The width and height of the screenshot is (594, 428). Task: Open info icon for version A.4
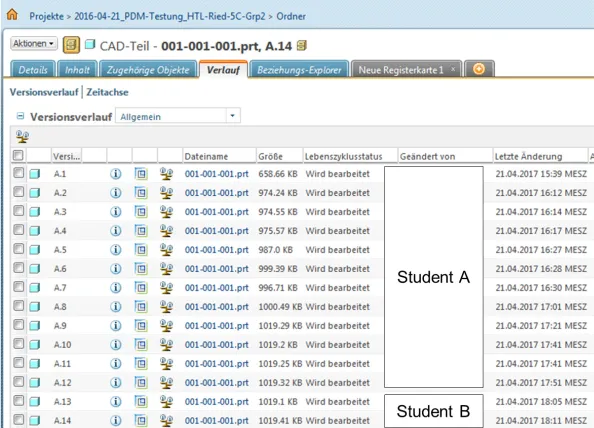(116, 231)
